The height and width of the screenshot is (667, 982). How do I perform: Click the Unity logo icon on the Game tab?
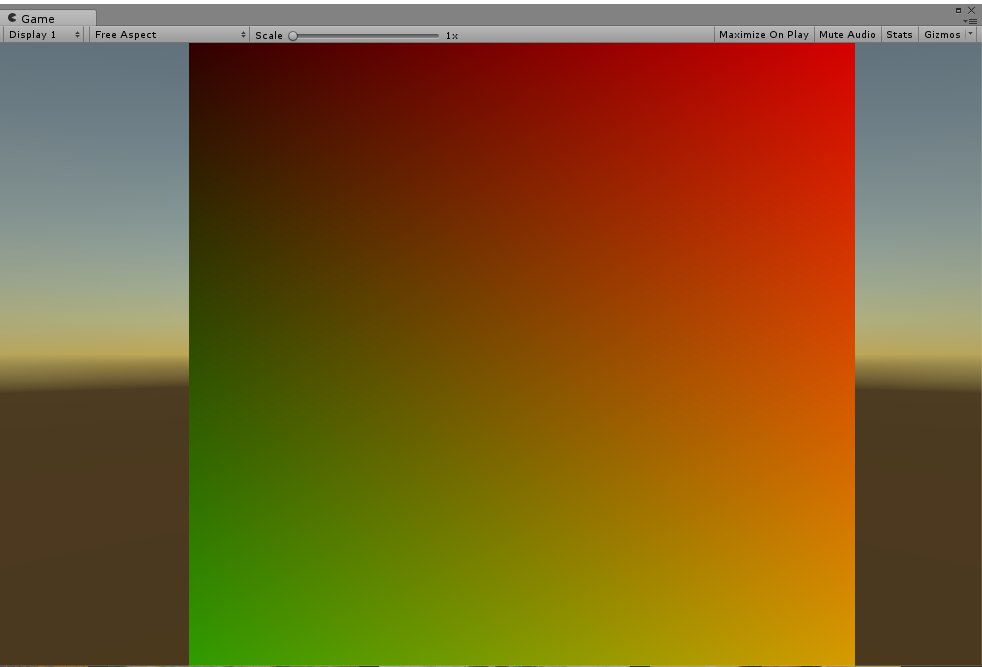[14, 17]
